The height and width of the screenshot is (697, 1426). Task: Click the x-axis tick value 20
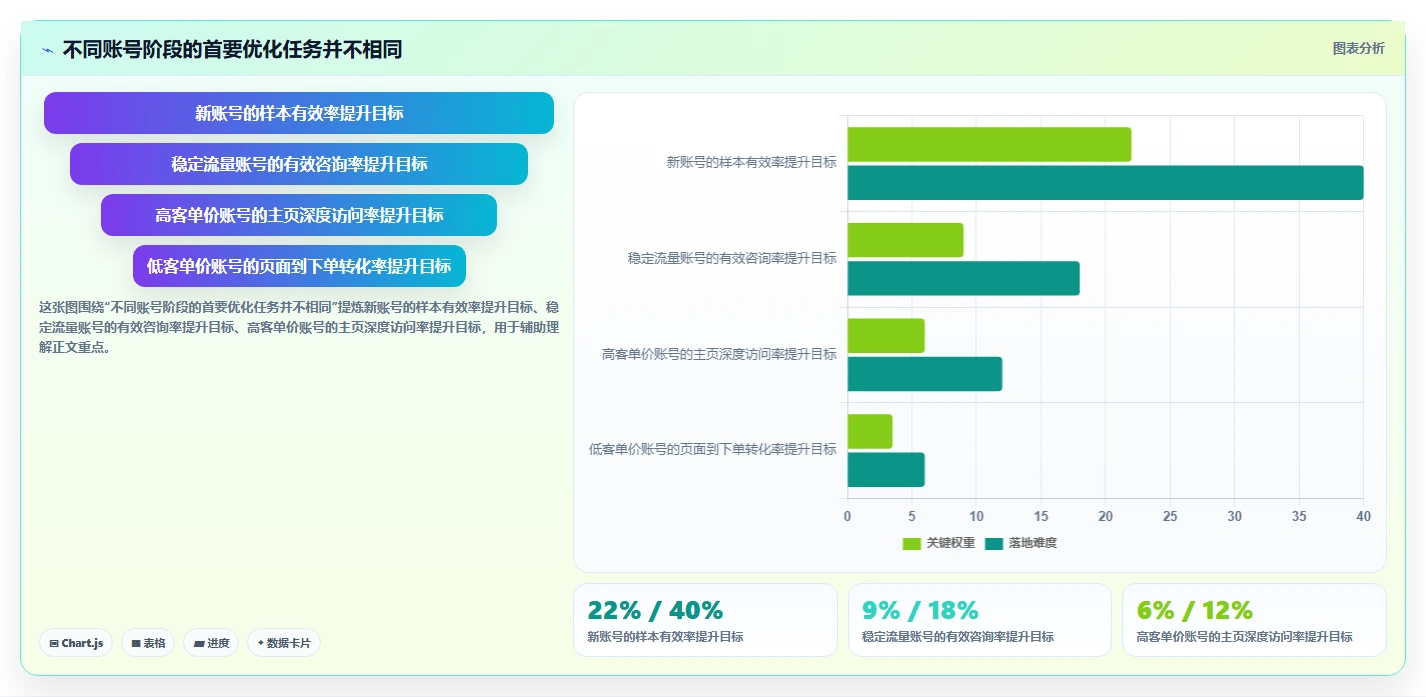point(1105,516)
